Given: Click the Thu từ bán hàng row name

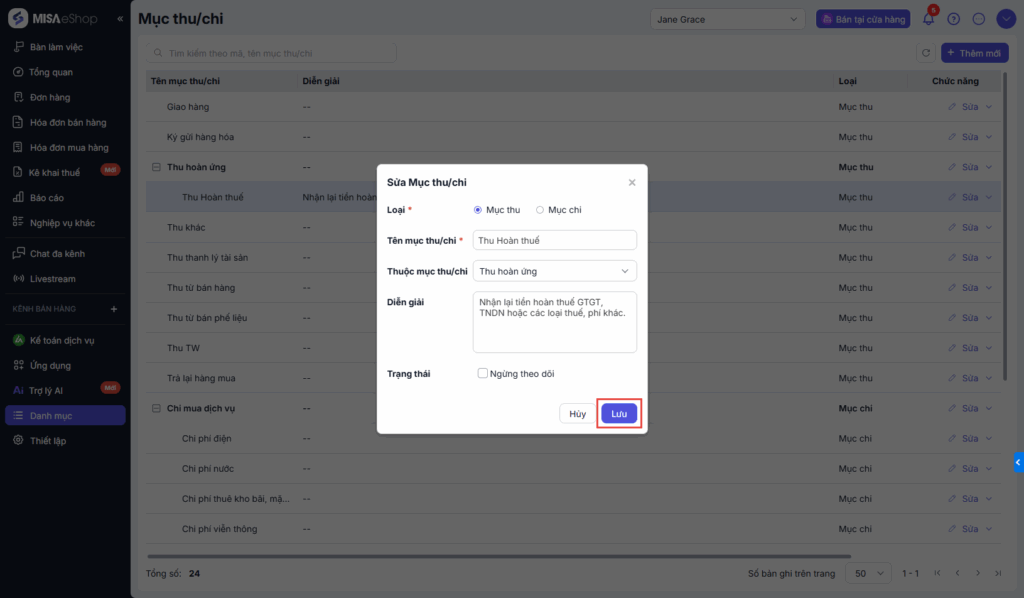Looking at the screenshot, I should pyautogui.click(x=200, y=288).
